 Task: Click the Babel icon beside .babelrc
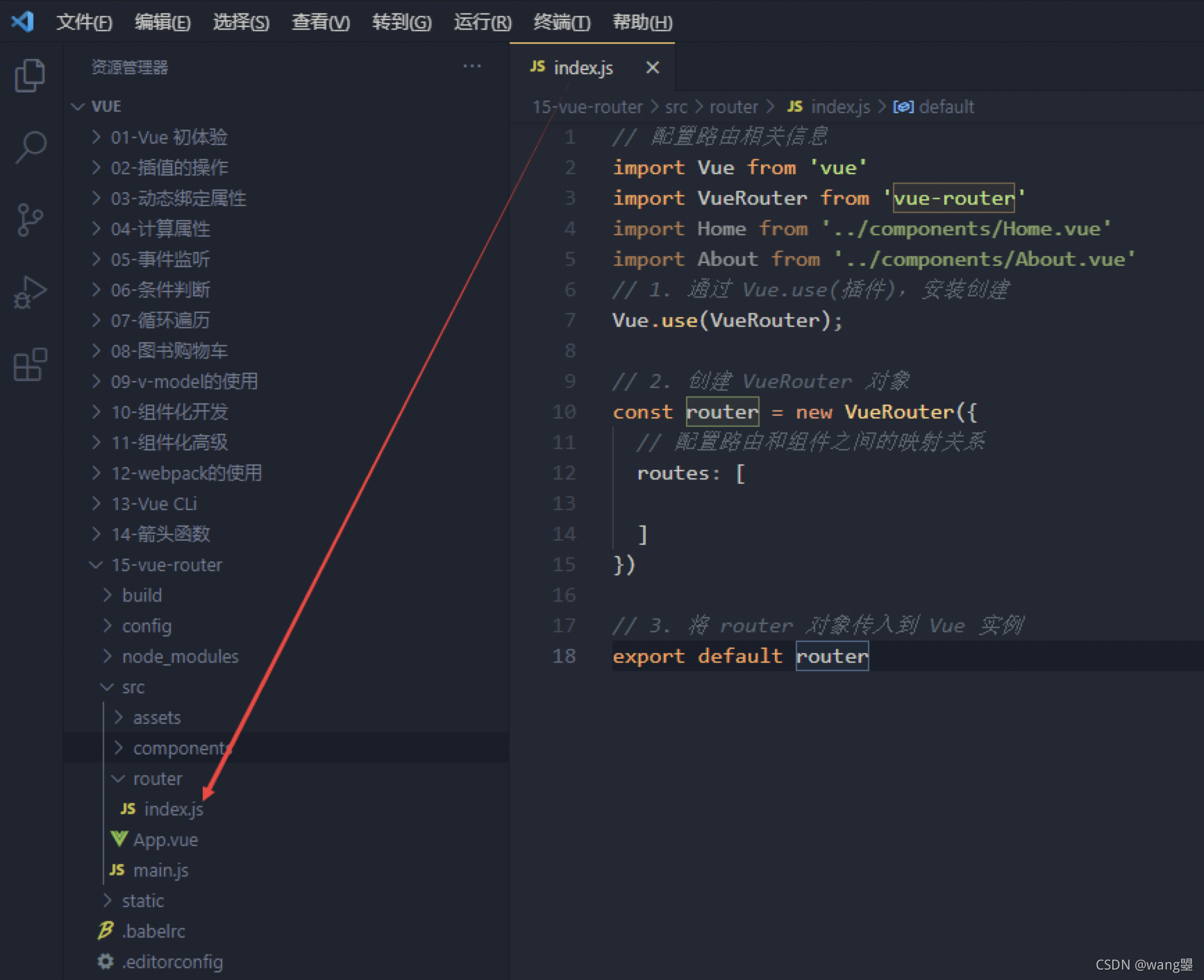point(106,931)
